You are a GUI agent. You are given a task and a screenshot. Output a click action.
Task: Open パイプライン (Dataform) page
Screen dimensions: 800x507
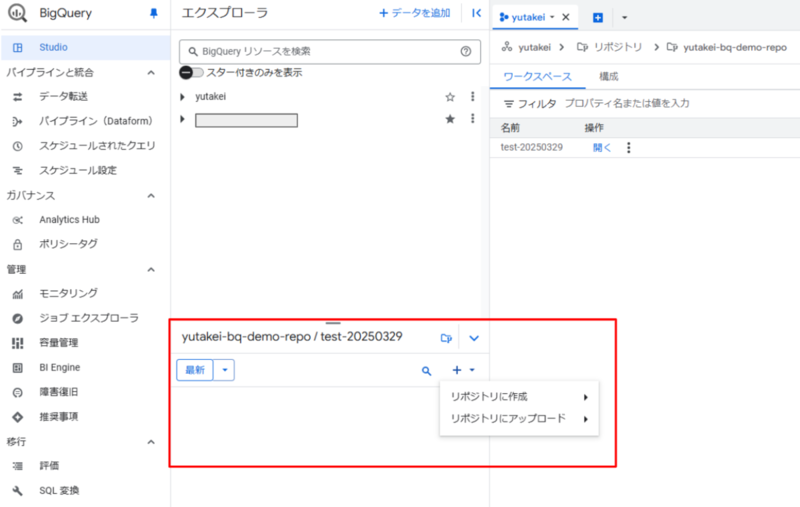[95, 121]
